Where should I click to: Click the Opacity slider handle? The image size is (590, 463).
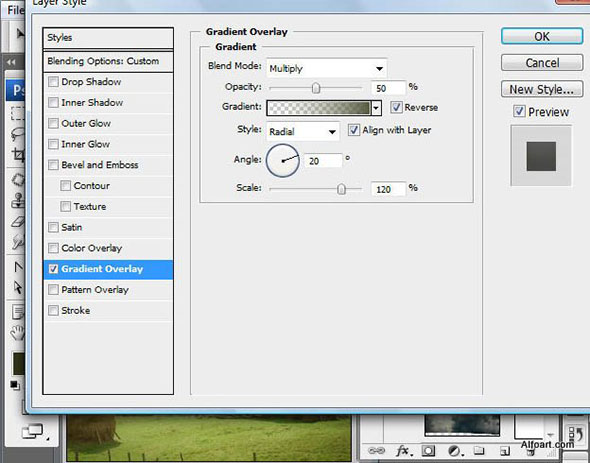(x=316, y=88)
